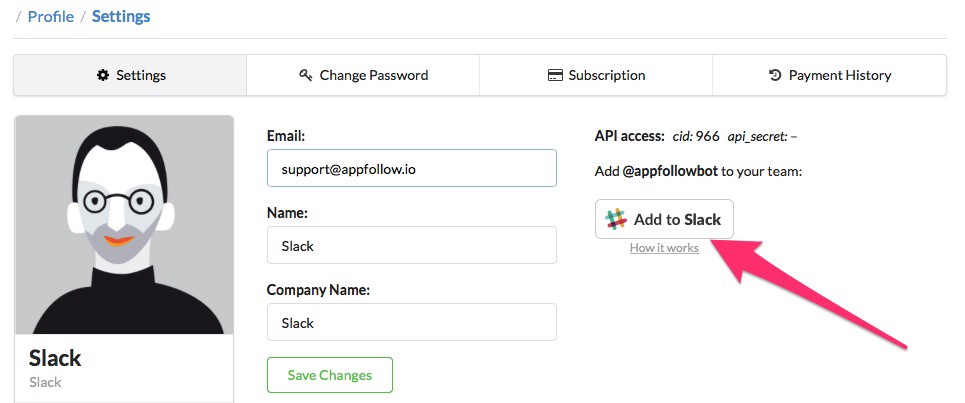Screen dimensions: 965x403
Task: Click into the Name text field
Action: pyautogui.click(x=411, y=245)
